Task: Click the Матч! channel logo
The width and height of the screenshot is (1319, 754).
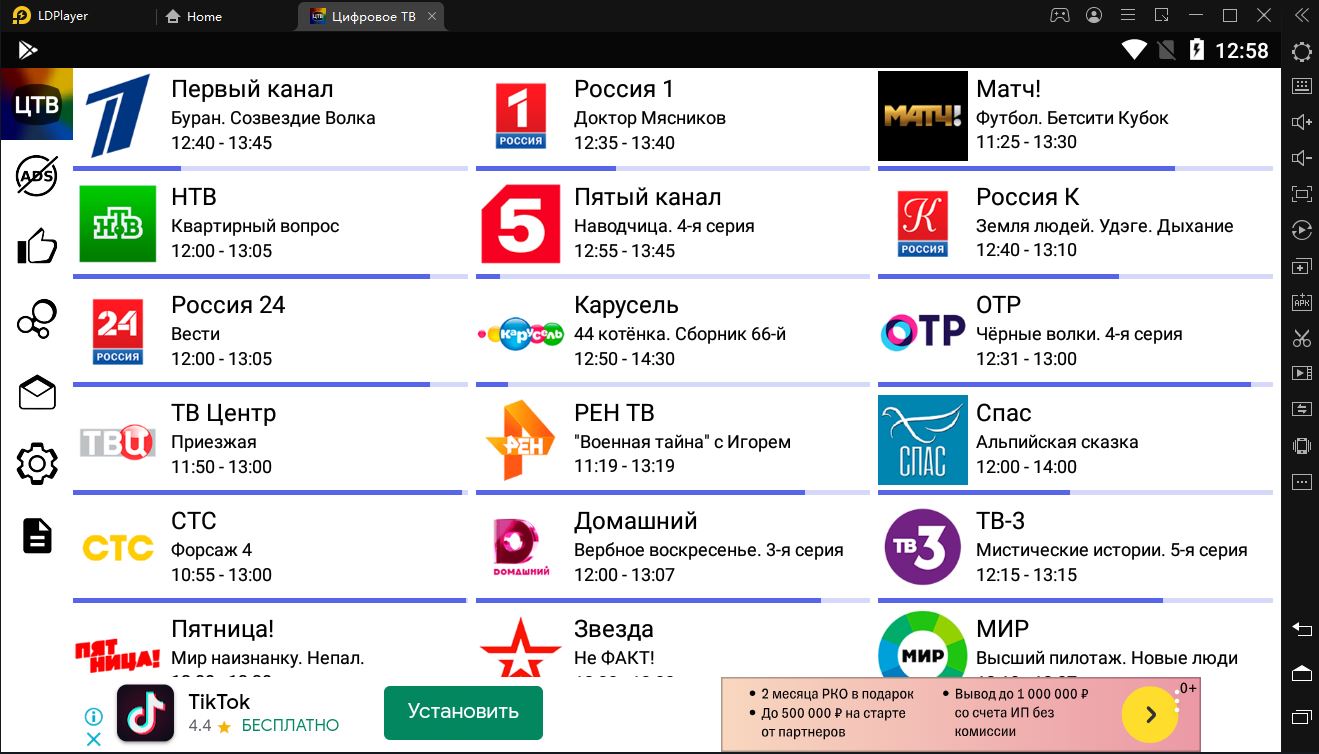Action: click(922, 116)
